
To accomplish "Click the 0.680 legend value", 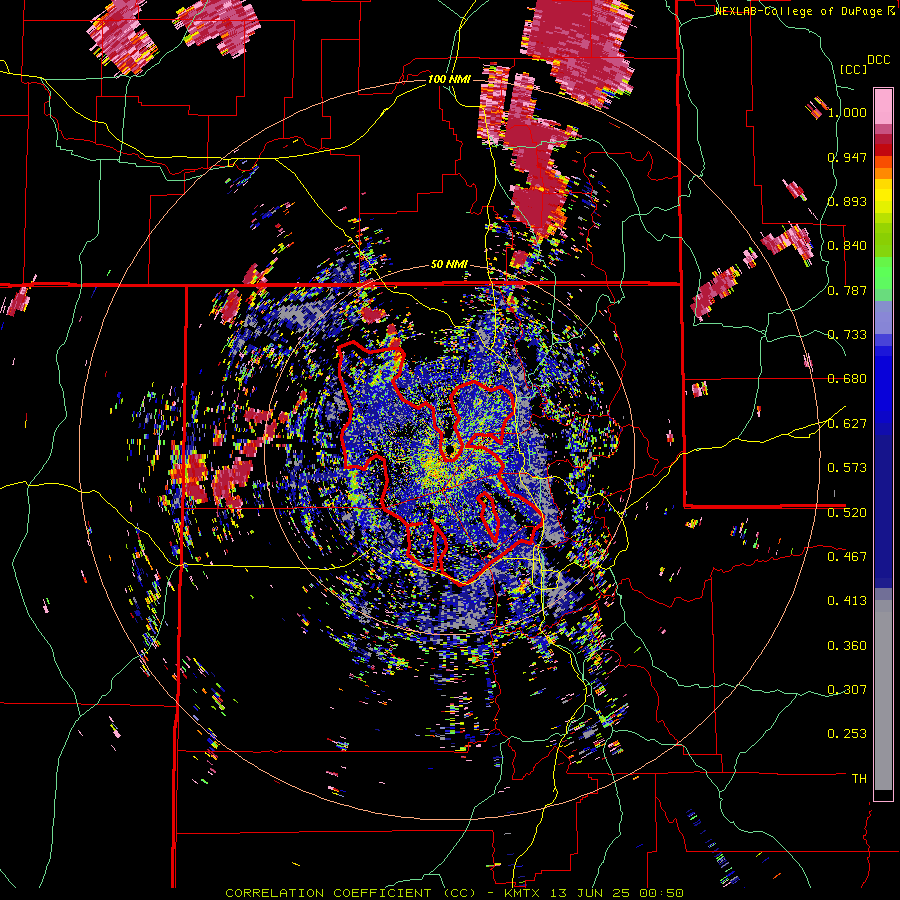I will [x=847, y=379].
